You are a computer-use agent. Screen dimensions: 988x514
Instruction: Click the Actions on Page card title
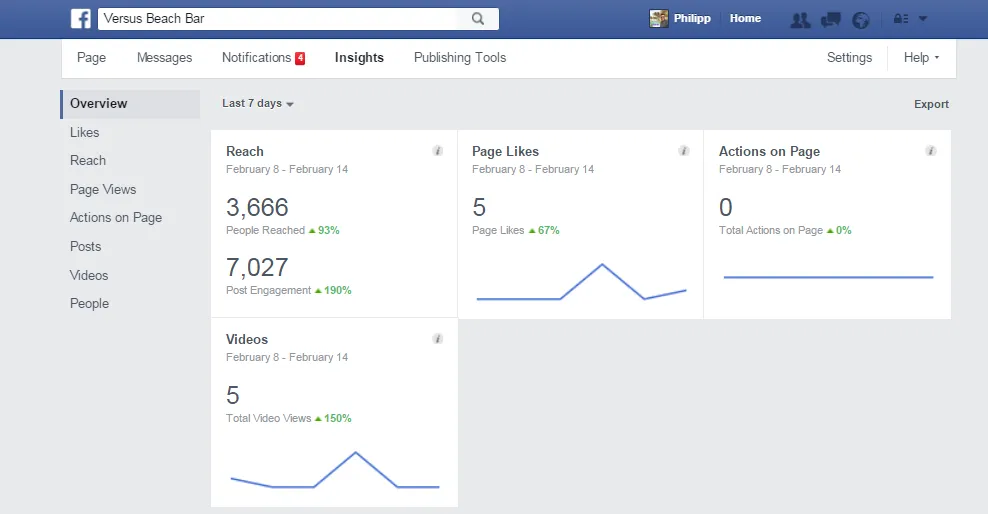[x=769, y=151]
